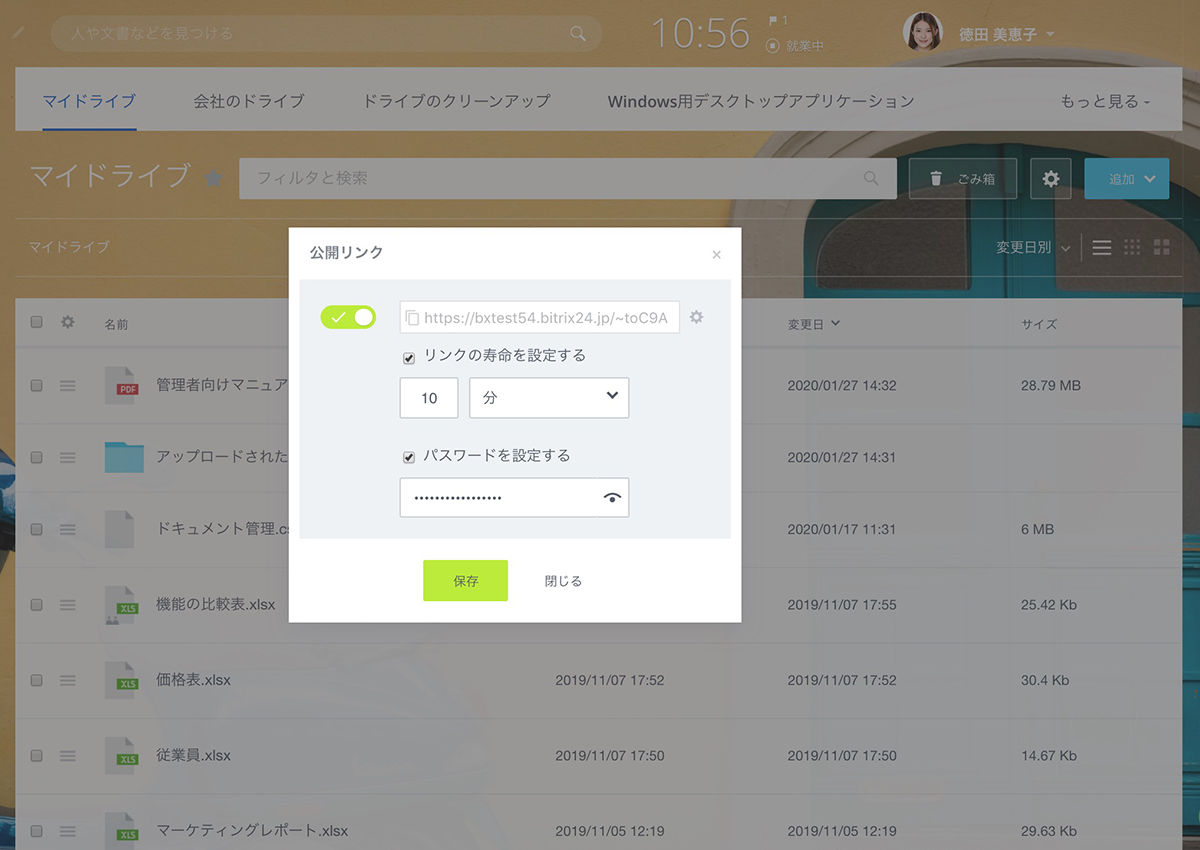The image size is (1200, 850).
Task: Open link settings gear in dialog
Action: (x=697, y=317)
